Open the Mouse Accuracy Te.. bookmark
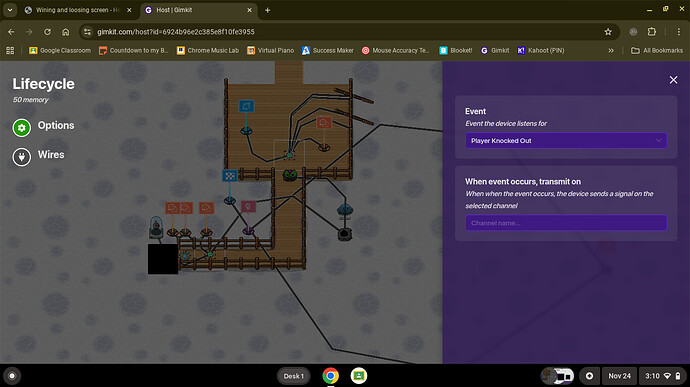Screen dimensions: 690x387 coord(396,51)
